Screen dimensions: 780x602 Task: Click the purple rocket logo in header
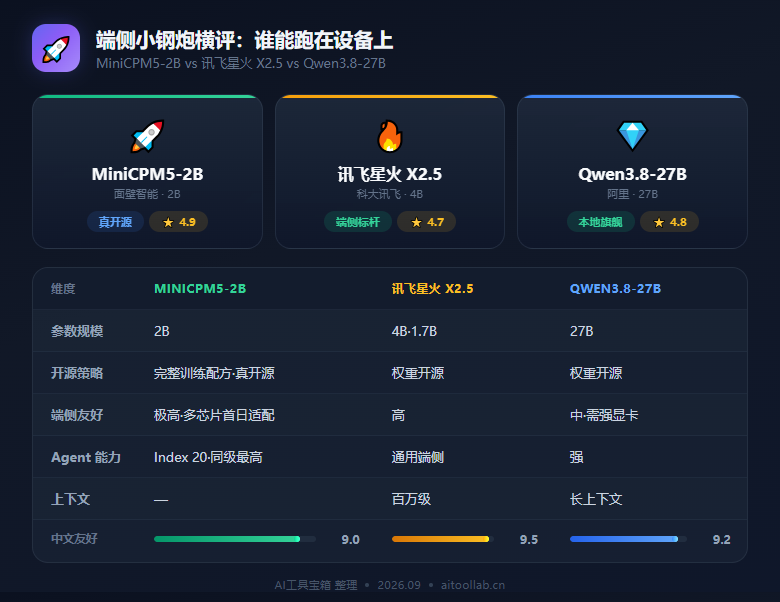(x=56, y=48)
